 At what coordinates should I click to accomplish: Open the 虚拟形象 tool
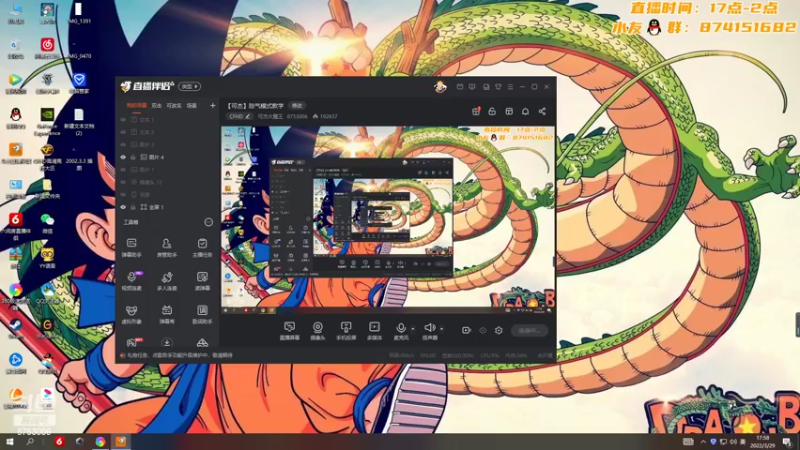point(132,314)
